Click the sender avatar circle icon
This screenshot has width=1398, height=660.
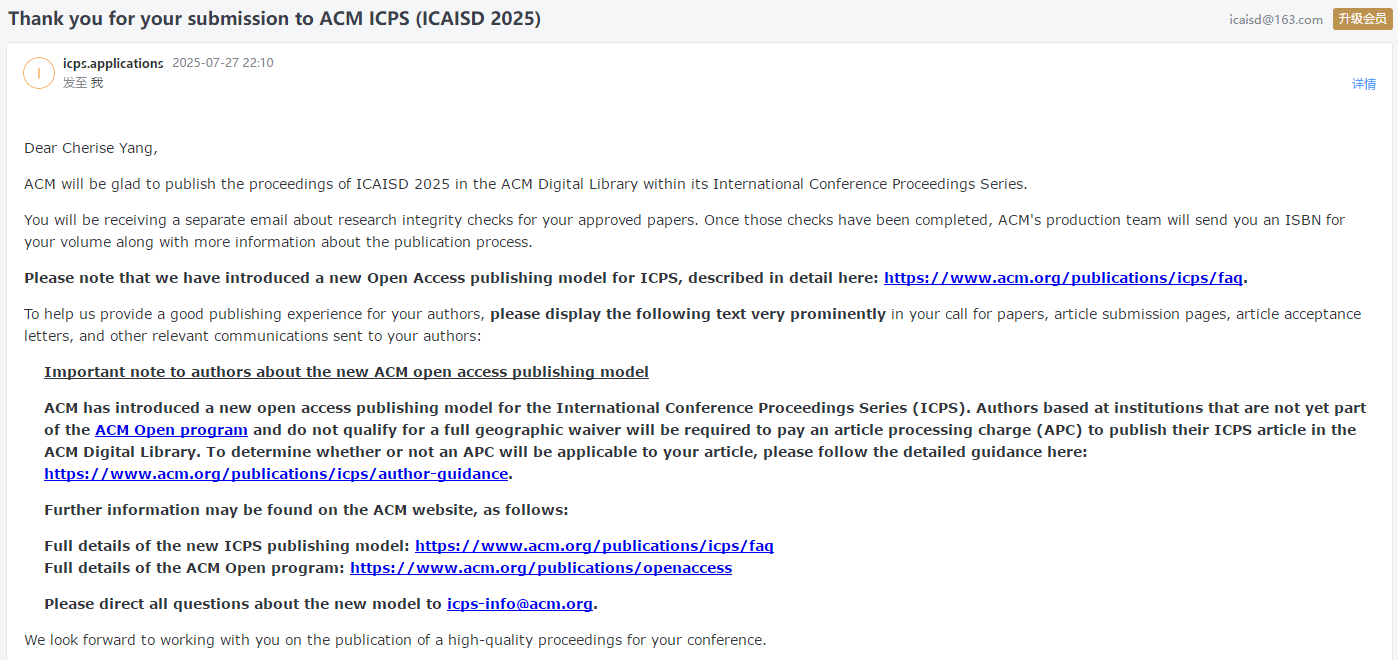(x=39, y=73)
